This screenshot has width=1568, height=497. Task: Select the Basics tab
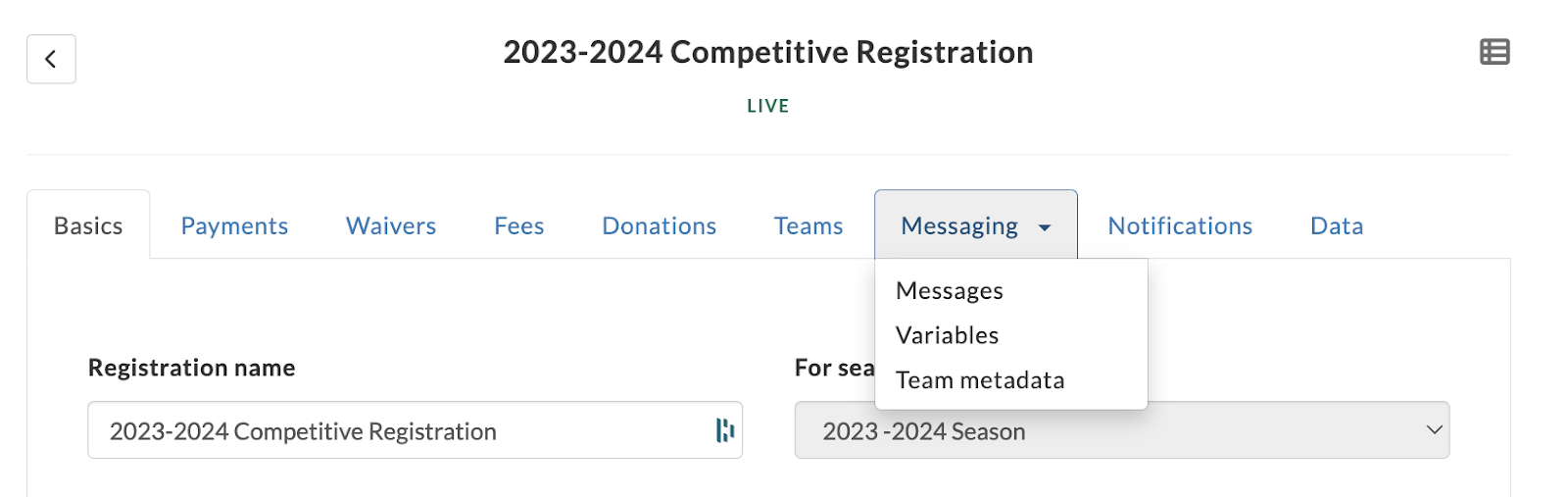(x=88, y=225)
